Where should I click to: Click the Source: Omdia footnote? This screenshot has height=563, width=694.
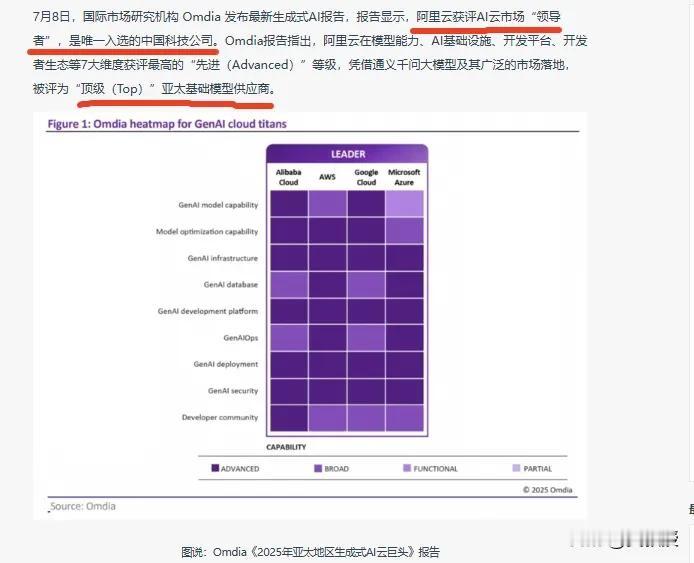point(83,506)
